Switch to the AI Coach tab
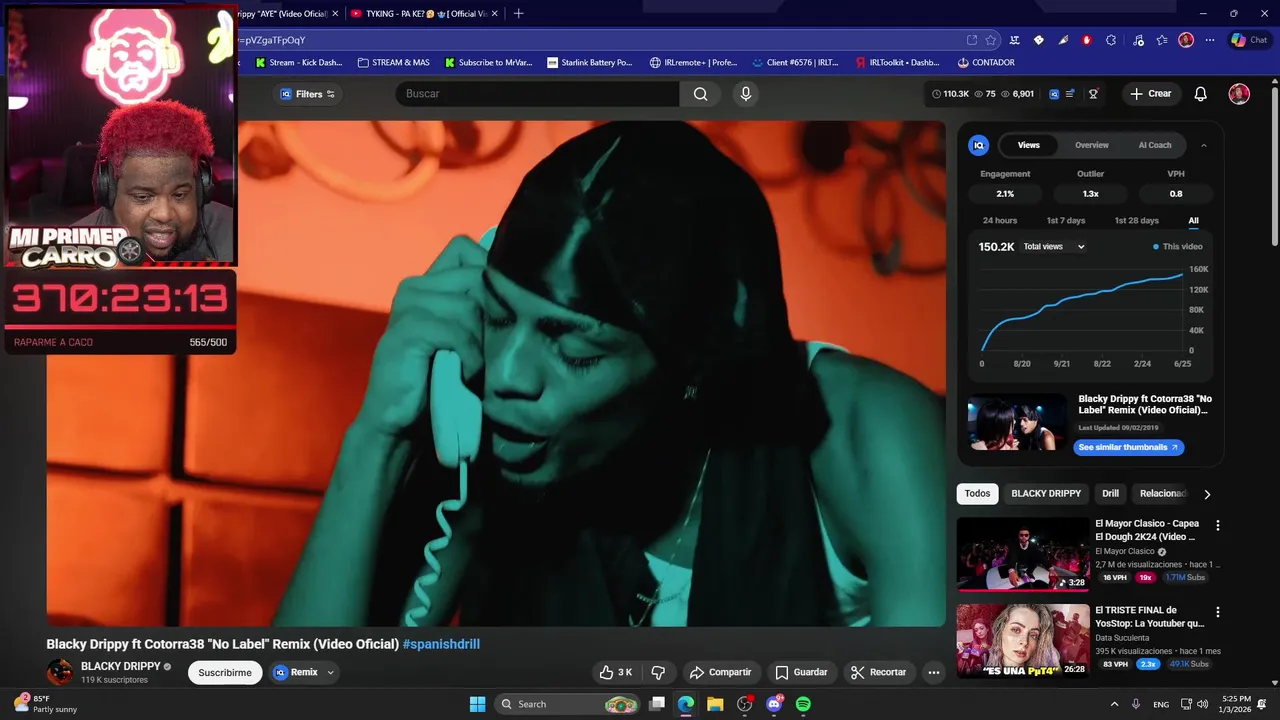Screen dimensions: 1280x720 [1155, 145]
